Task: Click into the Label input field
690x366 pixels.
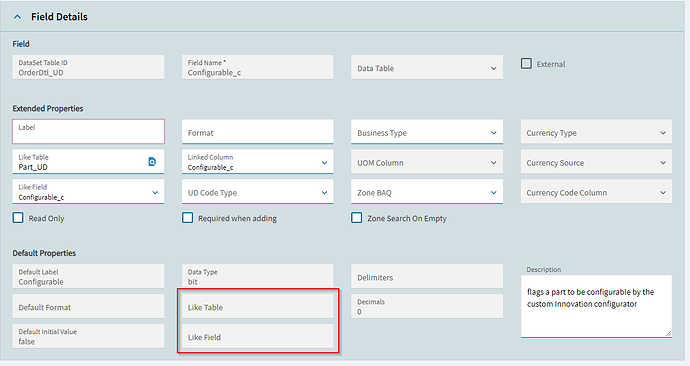Action: click(x=88, y=132)
